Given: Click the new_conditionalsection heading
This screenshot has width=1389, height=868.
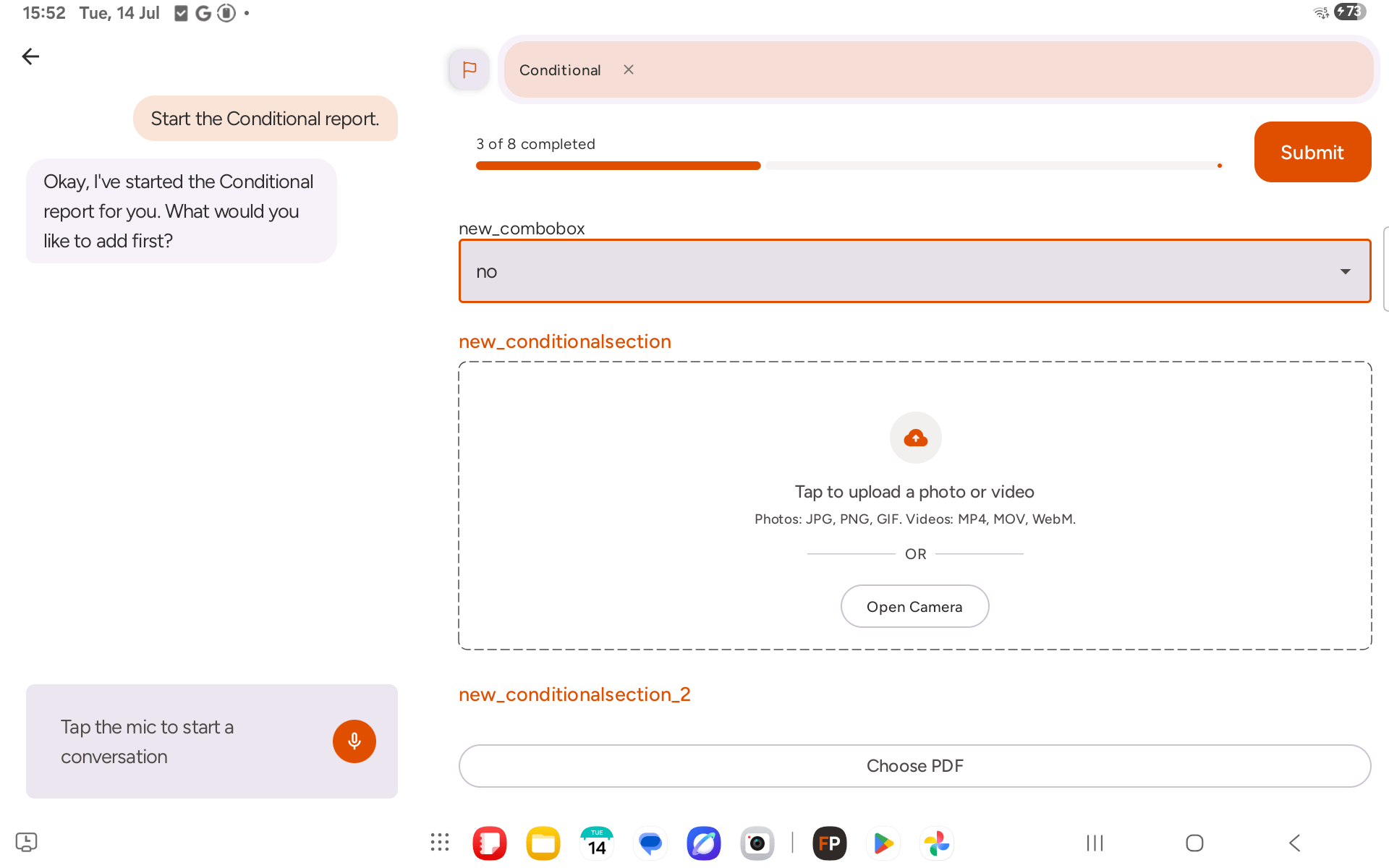Looking at the screenshot, I should 565,341.
